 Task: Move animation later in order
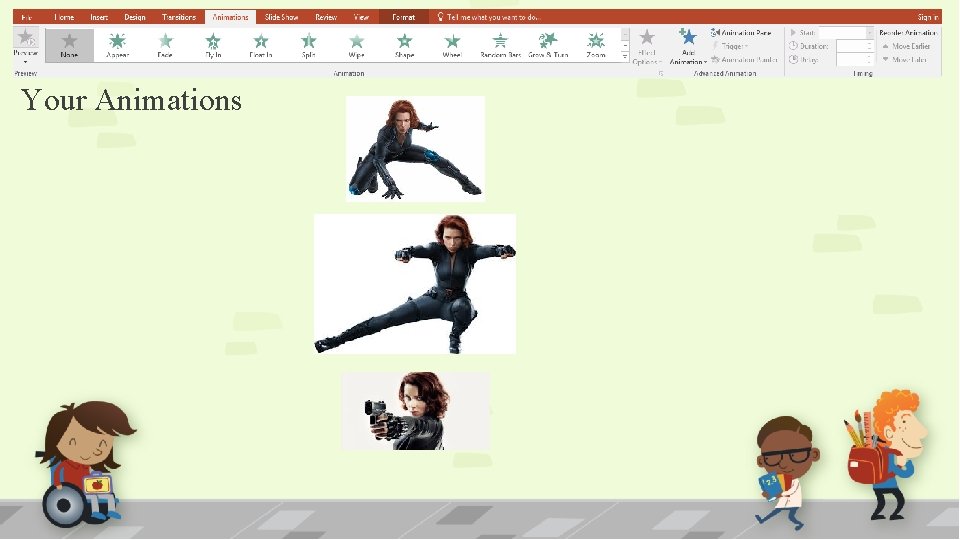[904, 59]
